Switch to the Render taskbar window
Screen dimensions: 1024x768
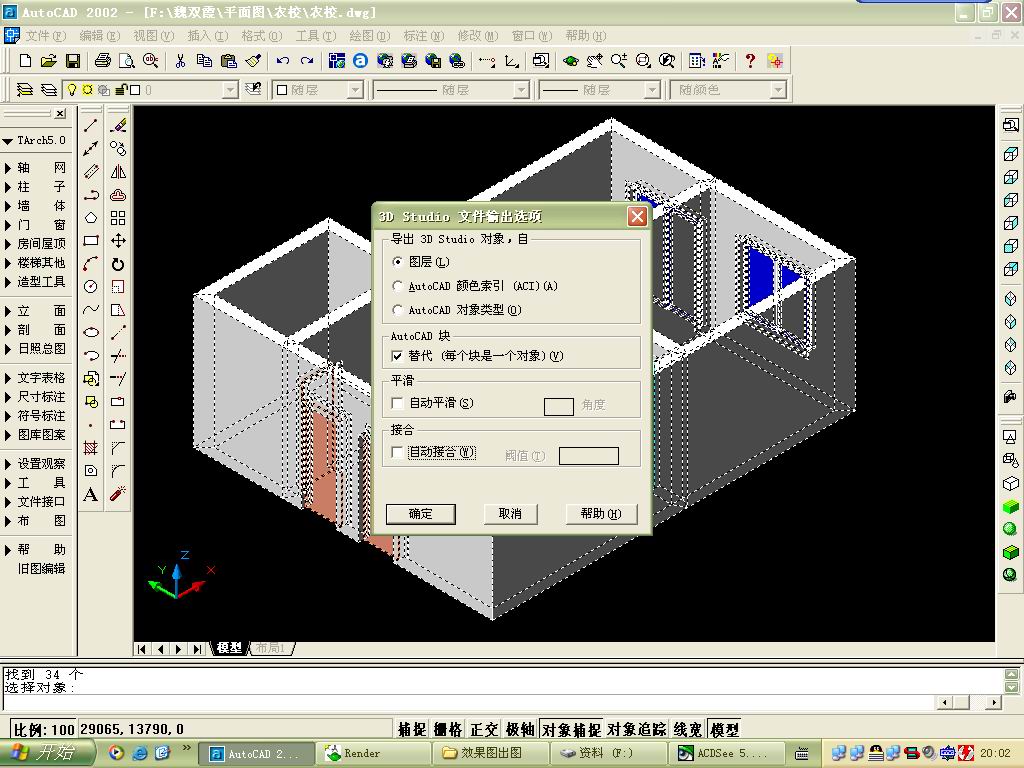tap(373, 754)
